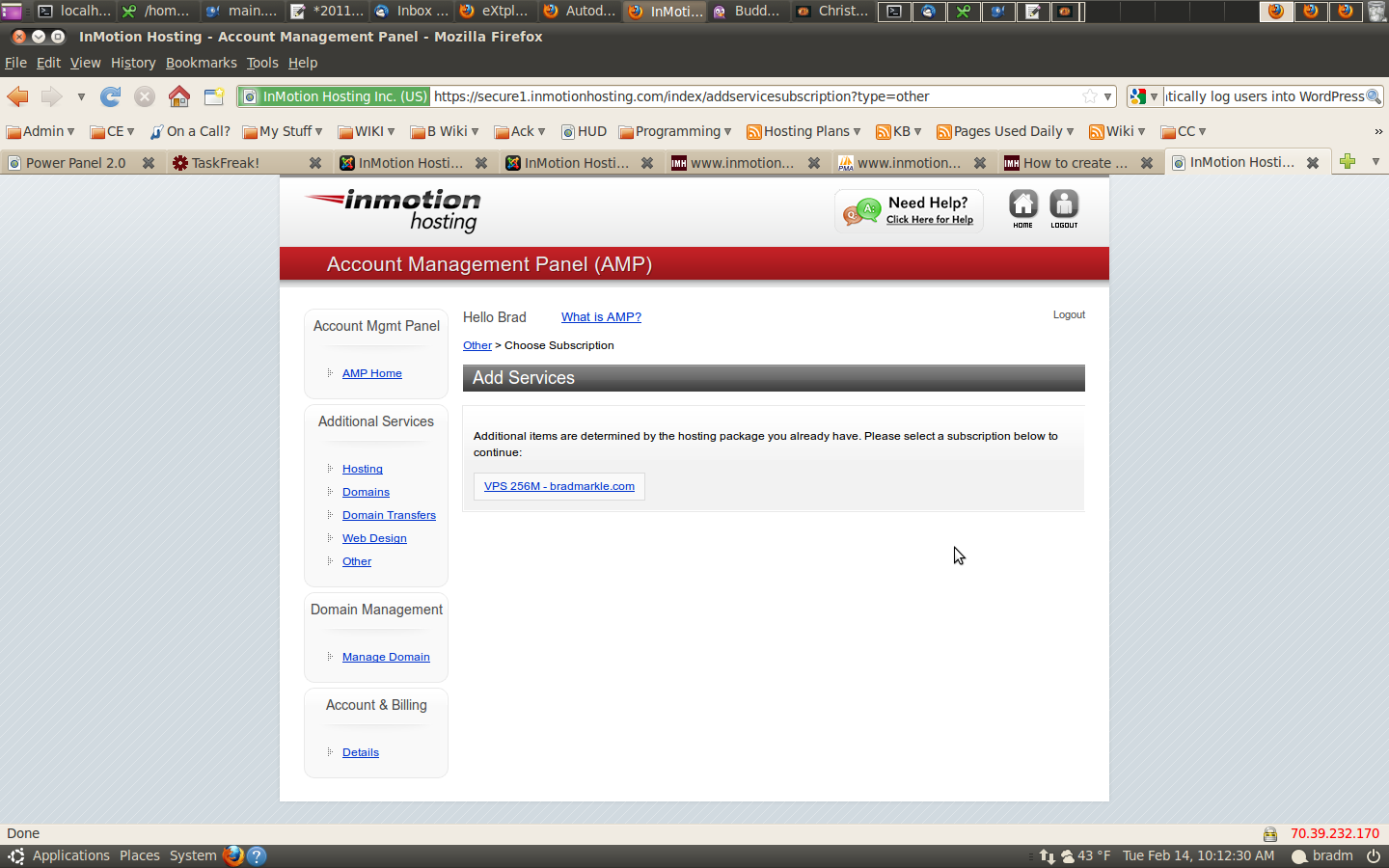This screenshot has height=868, width=1389.
Task: List all tabs with the dropdown arrow
Action: (x=1375, y=161)
